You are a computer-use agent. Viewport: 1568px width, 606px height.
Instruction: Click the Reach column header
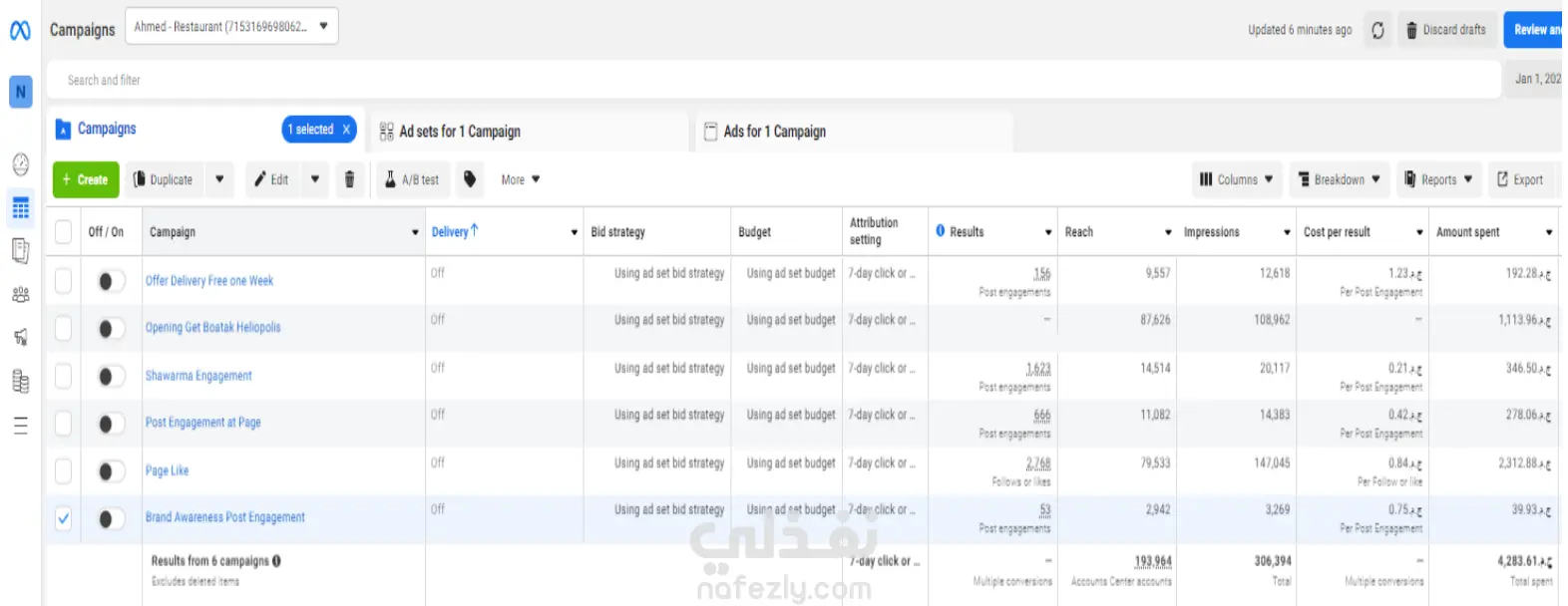click(1078, 231)
